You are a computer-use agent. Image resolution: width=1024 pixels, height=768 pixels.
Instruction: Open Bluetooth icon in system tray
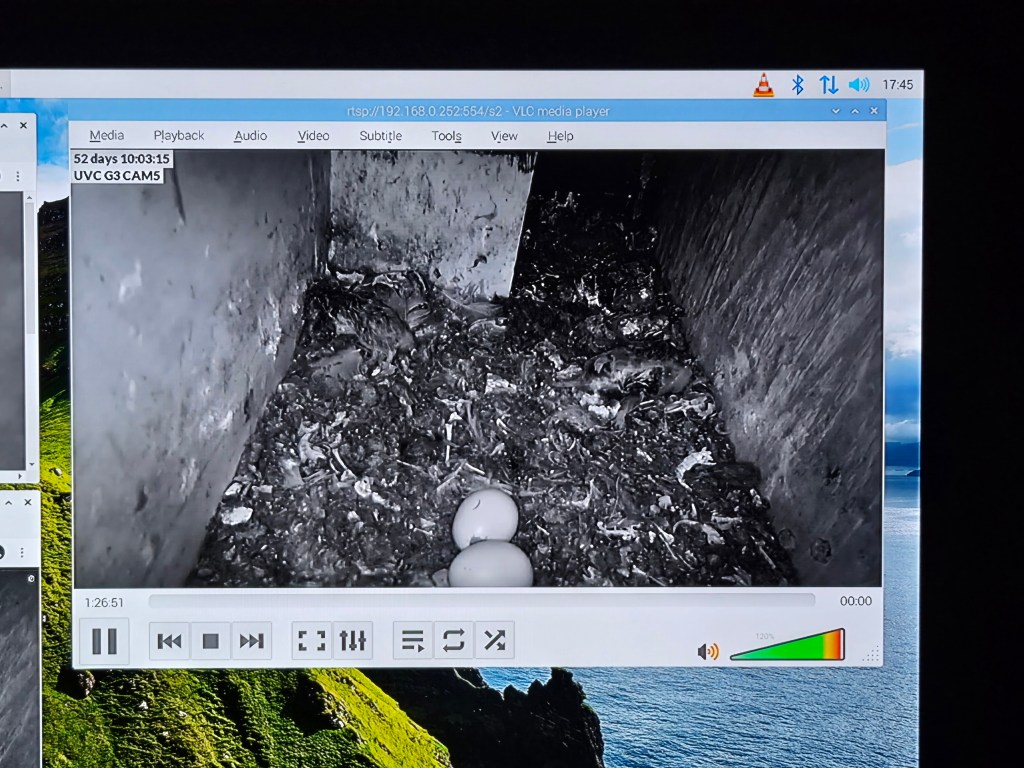click(797, 85)
